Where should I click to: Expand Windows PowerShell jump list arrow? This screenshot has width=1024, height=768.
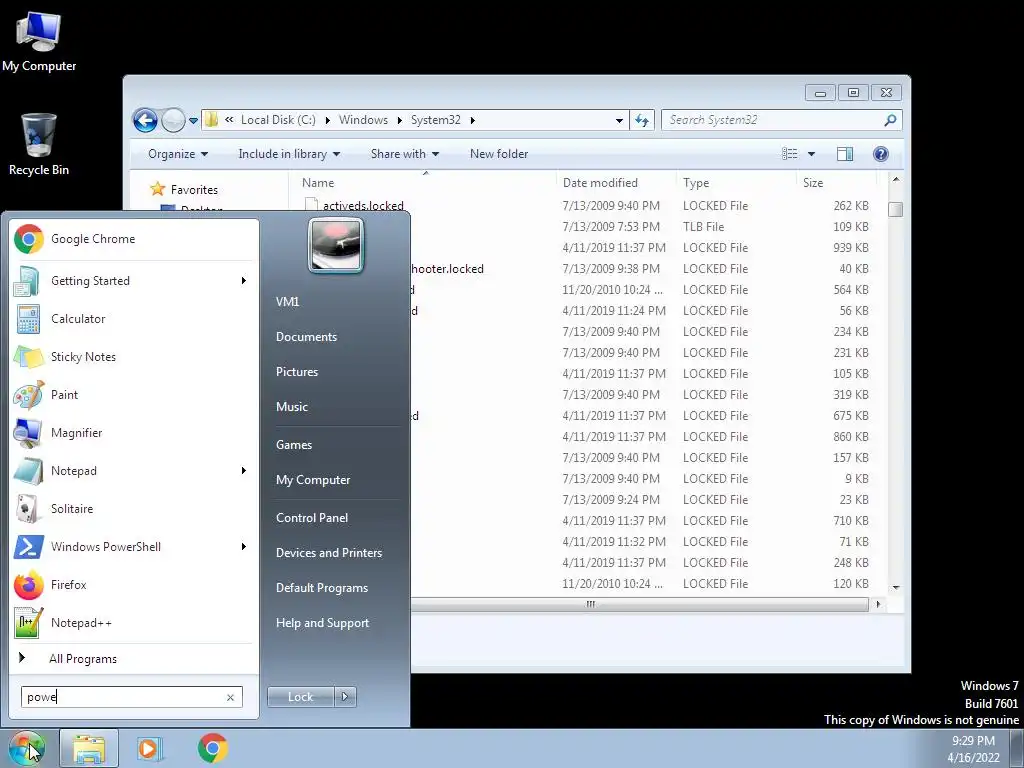point(244,547)
